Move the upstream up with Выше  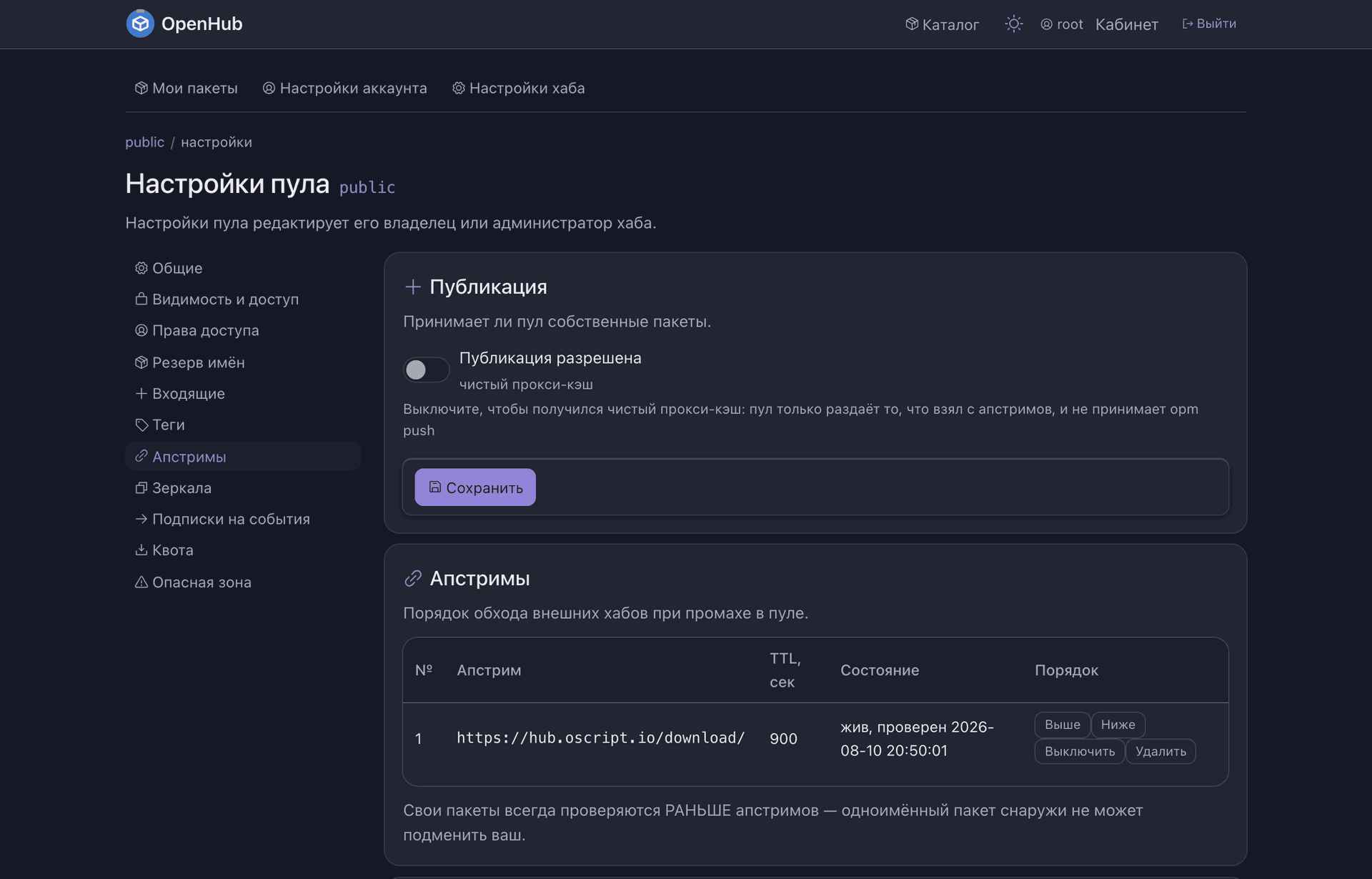point(1062,725)
